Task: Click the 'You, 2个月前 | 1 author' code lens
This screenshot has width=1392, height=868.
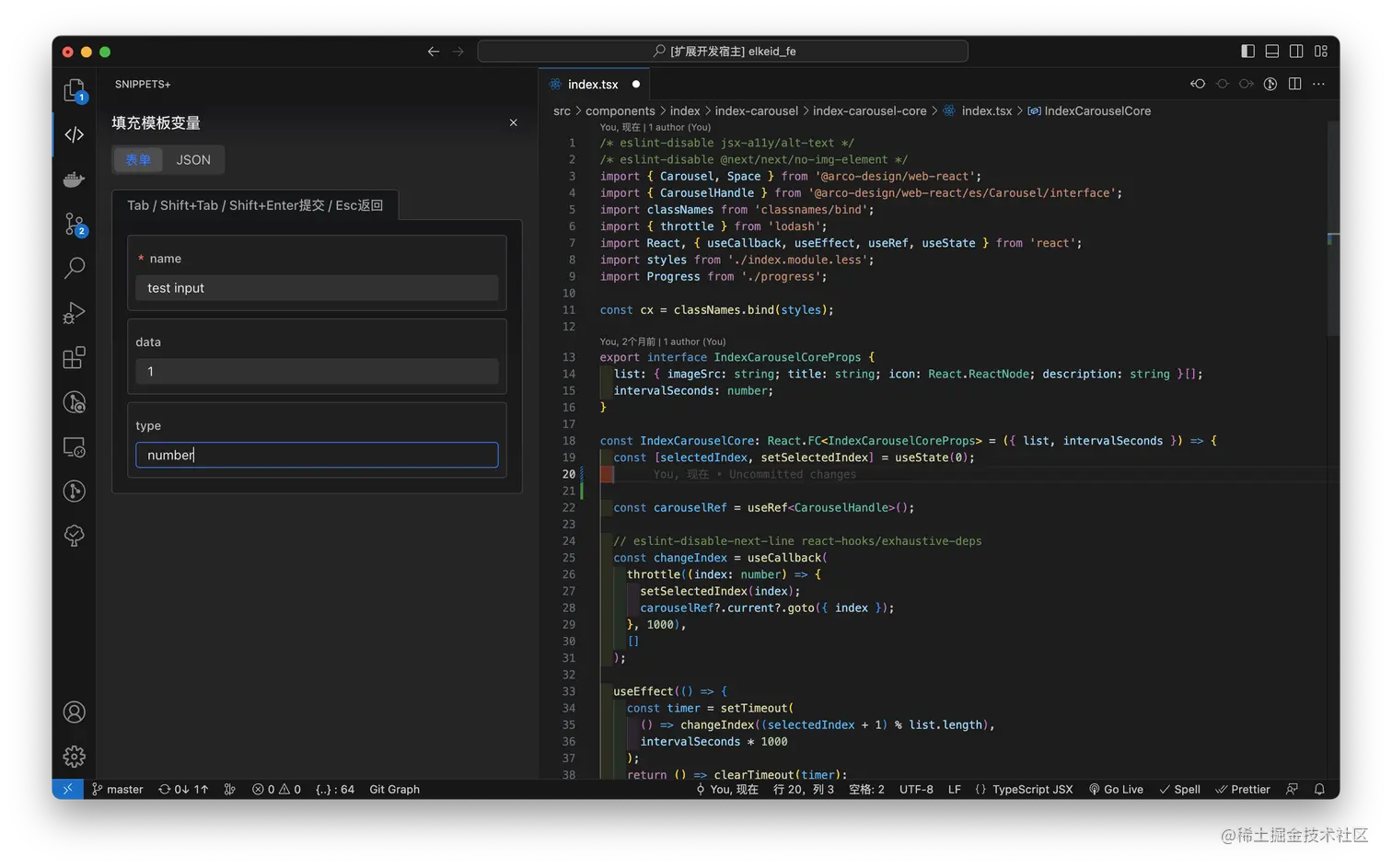Action: click(x=663, y=341)
